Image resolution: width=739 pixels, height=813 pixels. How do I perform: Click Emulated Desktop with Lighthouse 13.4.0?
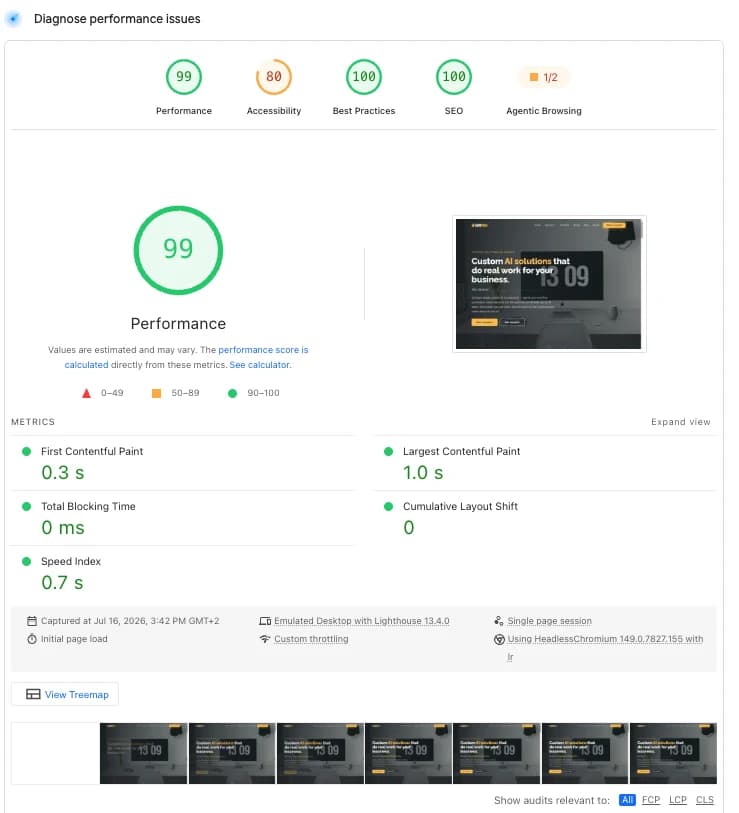coord(361,621)
